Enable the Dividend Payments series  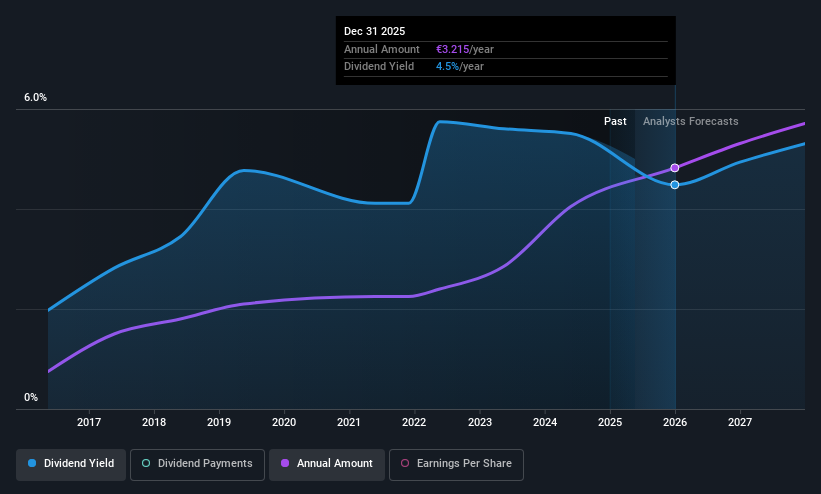[x=197, y=464]
